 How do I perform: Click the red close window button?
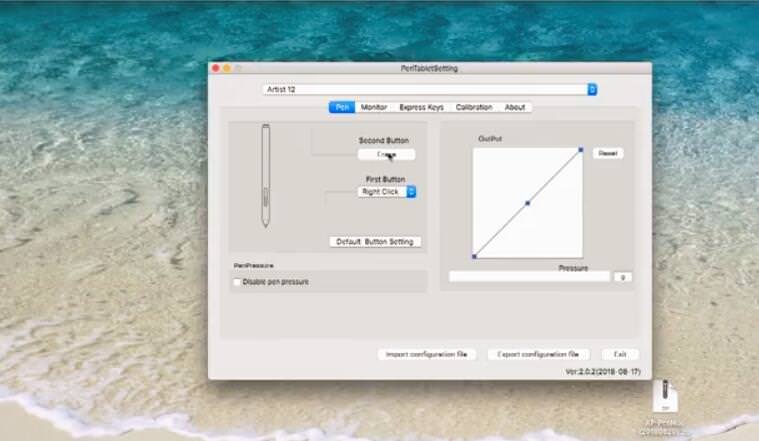click(215, 68)
